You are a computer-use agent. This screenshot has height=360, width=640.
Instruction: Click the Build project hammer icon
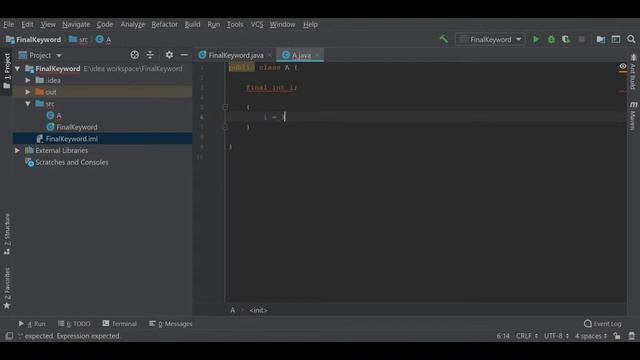443,39
